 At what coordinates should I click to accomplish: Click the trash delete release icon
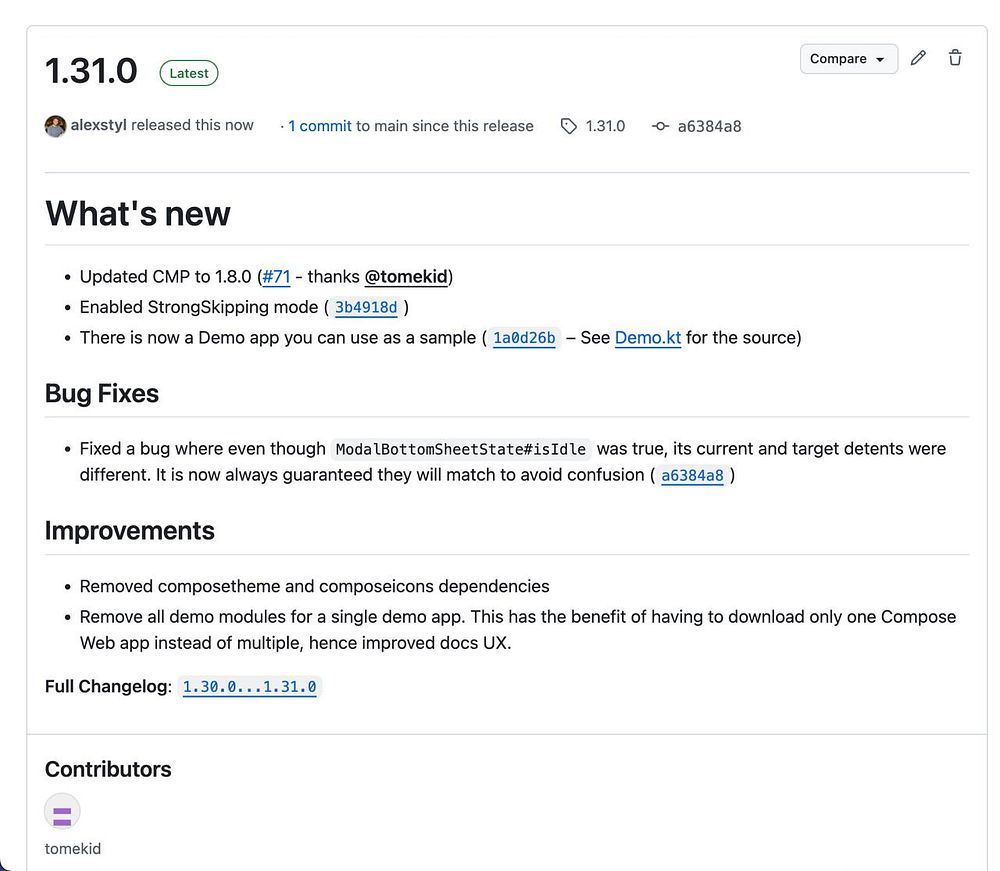point(955,58)
